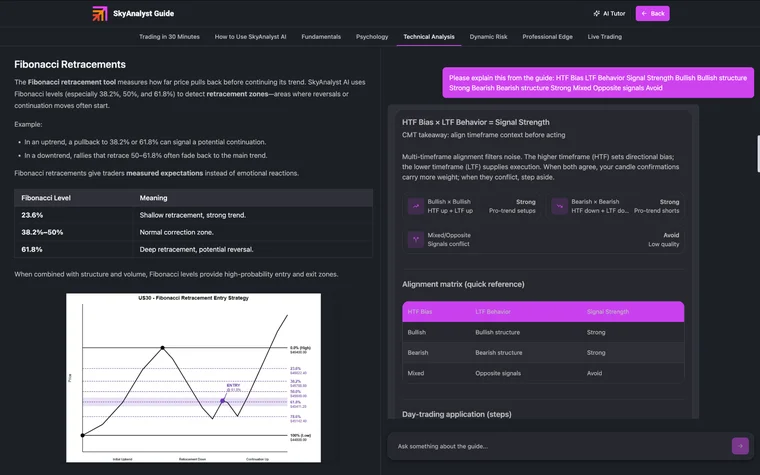This screenshot has height=475, width=760.
Task: Click the Mixed/Opposite signals conflict icon
Action: tap(415, 240)
